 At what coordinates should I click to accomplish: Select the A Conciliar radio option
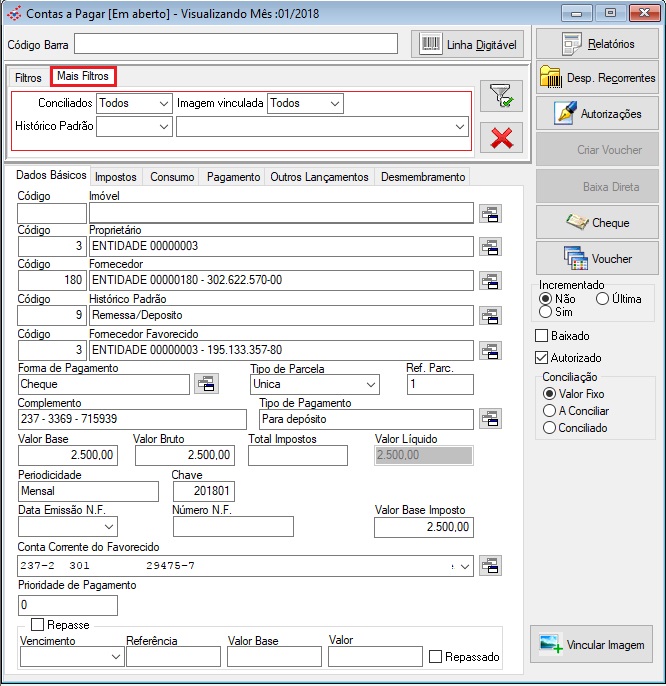[x=549, y=411]
